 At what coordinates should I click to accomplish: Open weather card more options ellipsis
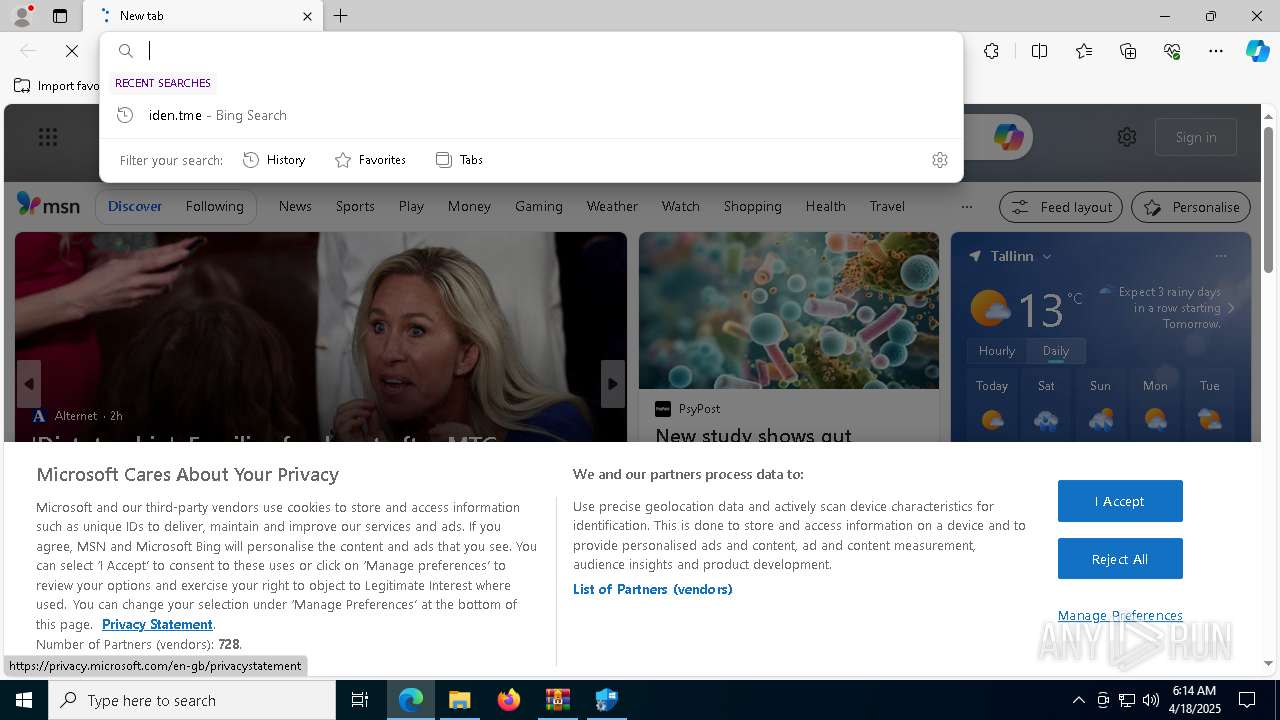click(x=1220, y=256)
